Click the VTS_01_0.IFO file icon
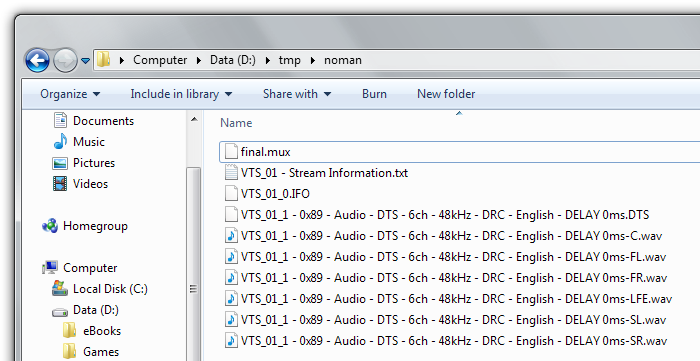The width and height of the screenshot is (700, 361). tap(231, 194)
